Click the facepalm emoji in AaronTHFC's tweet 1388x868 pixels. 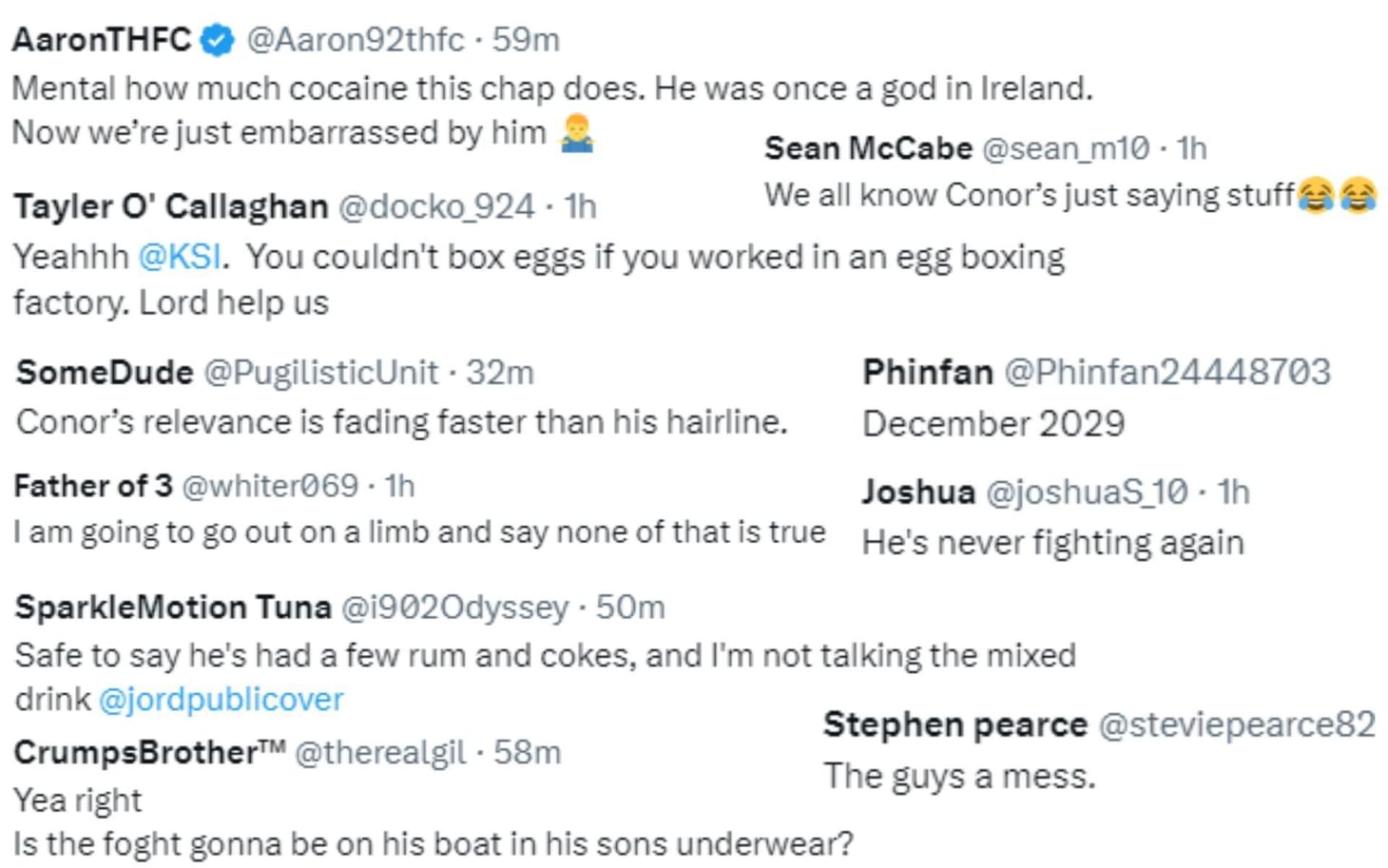point(577,133)
